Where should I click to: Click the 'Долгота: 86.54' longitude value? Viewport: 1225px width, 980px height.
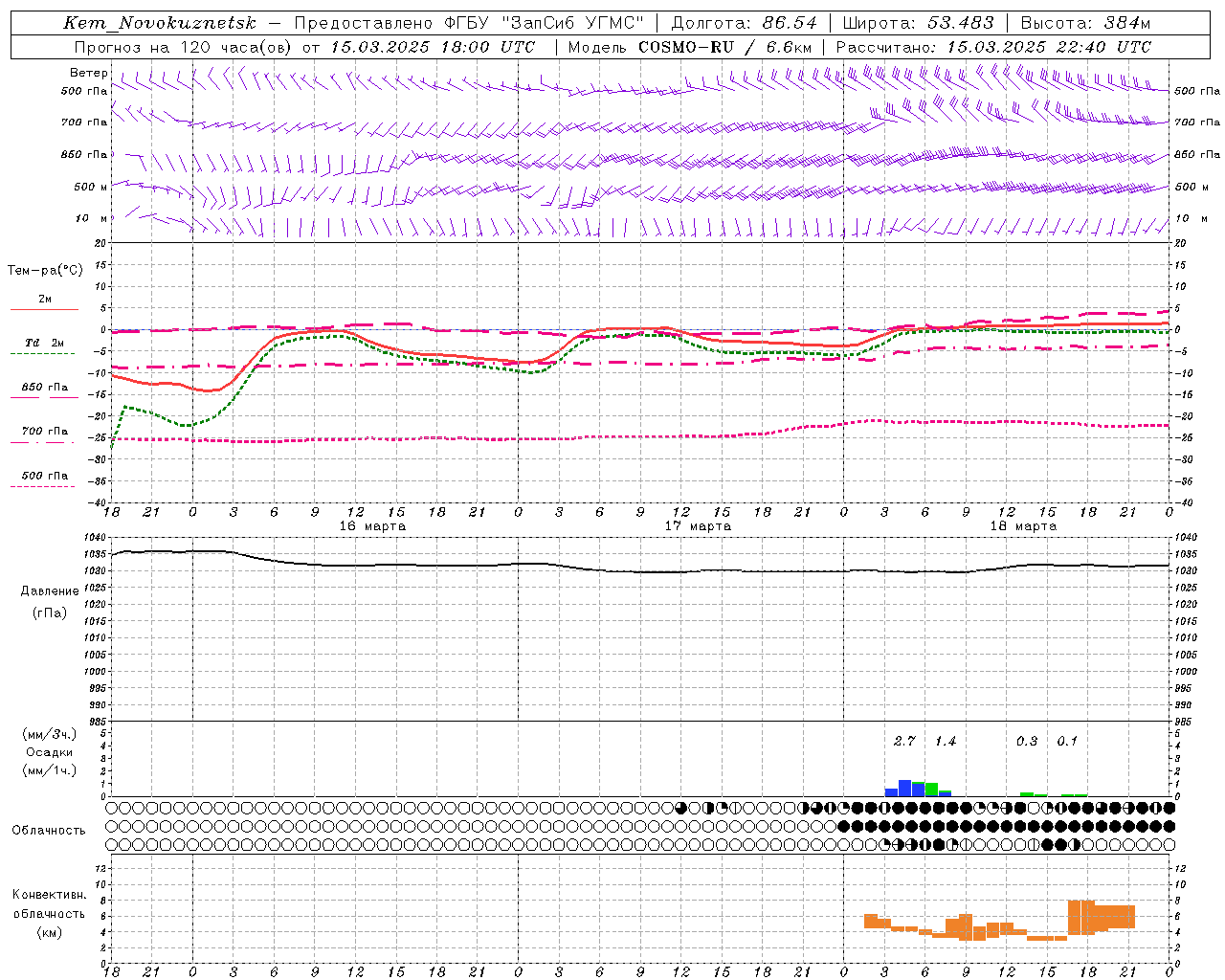pos(744,23)
